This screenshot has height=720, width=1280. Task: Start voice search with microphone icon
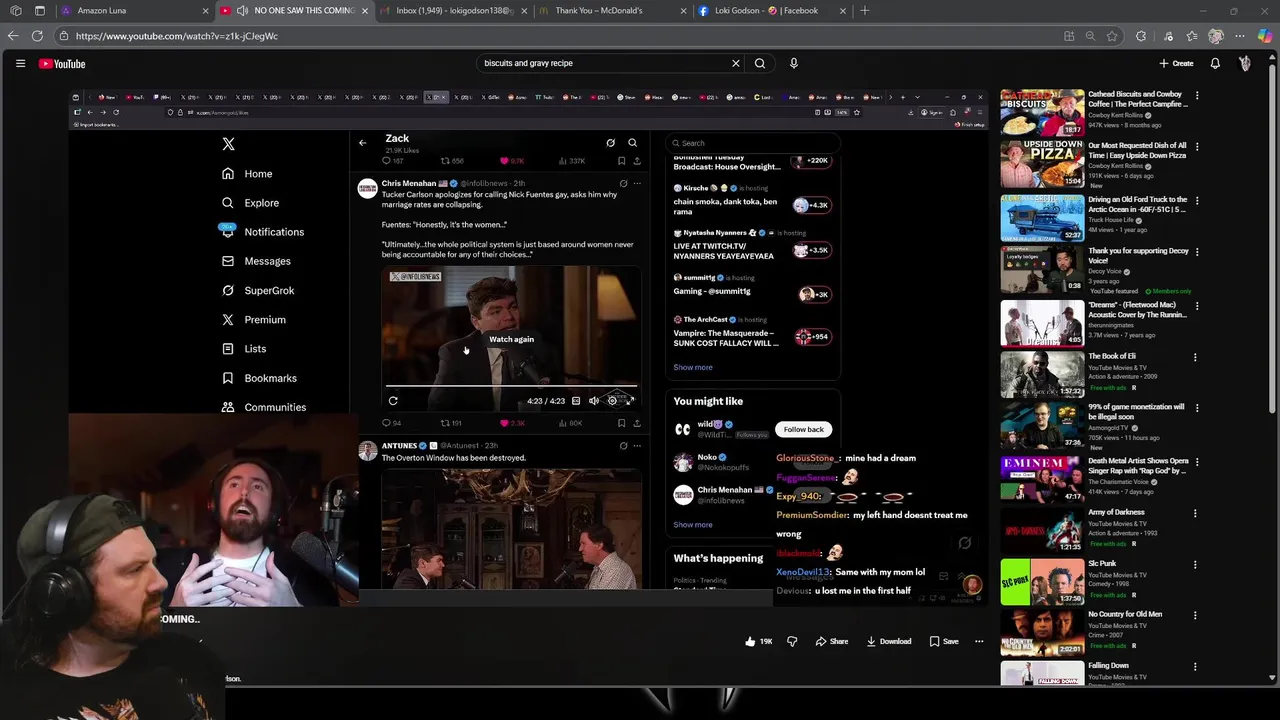[794, 63]
